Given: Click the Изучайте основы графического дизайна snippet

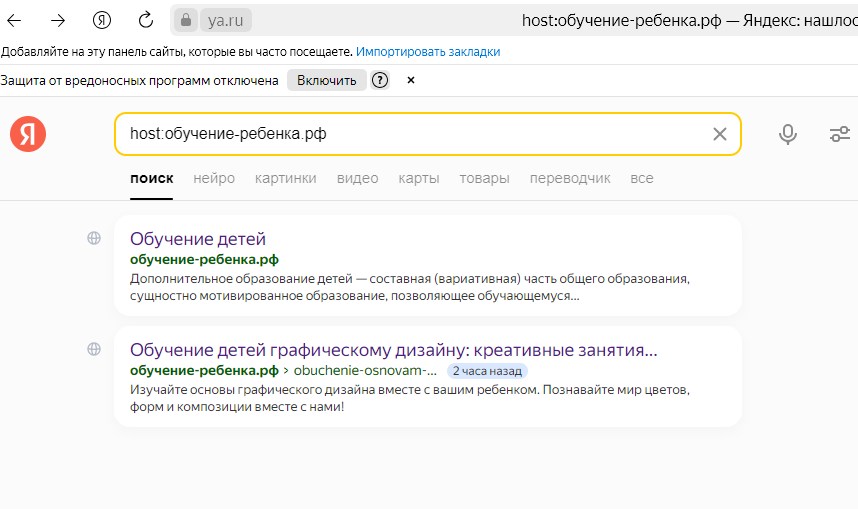Looking at the screenshot, I should [x=410, y=398].
